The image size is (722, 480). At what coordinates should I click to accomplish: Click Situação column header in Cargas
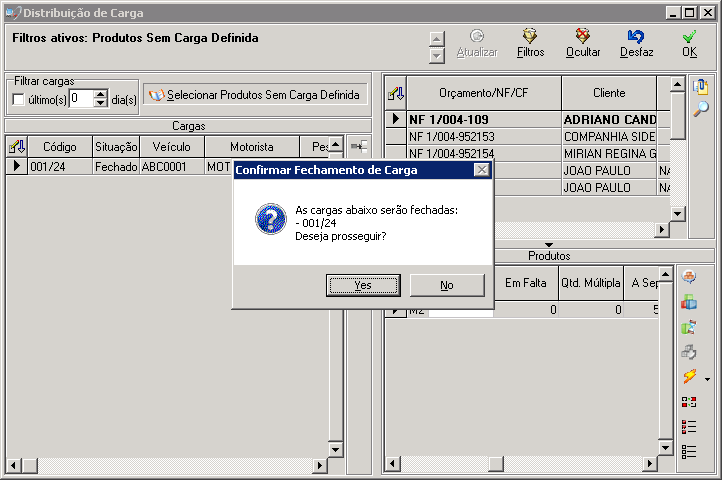116,147
